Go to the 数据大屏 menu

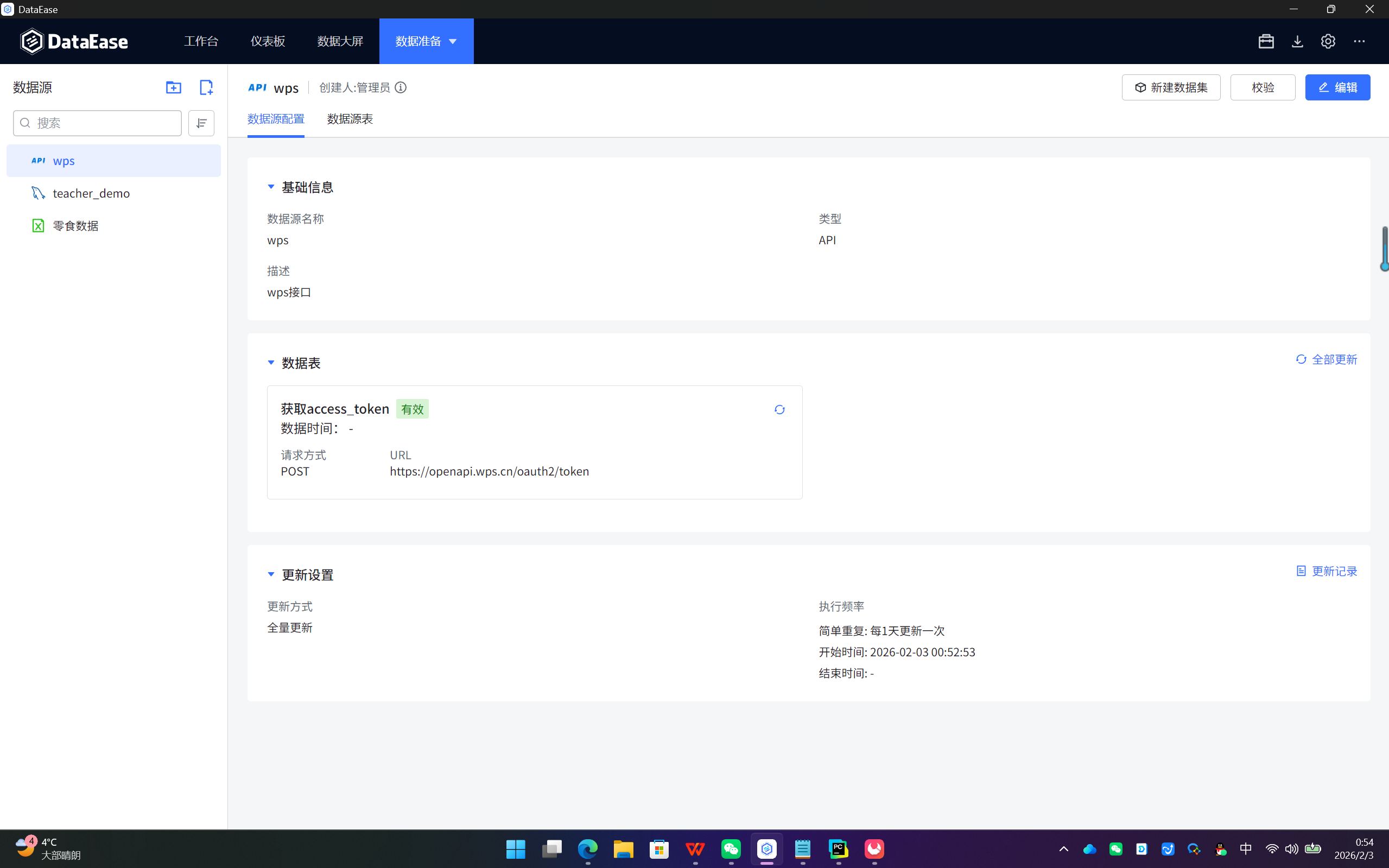coord(340,41)
